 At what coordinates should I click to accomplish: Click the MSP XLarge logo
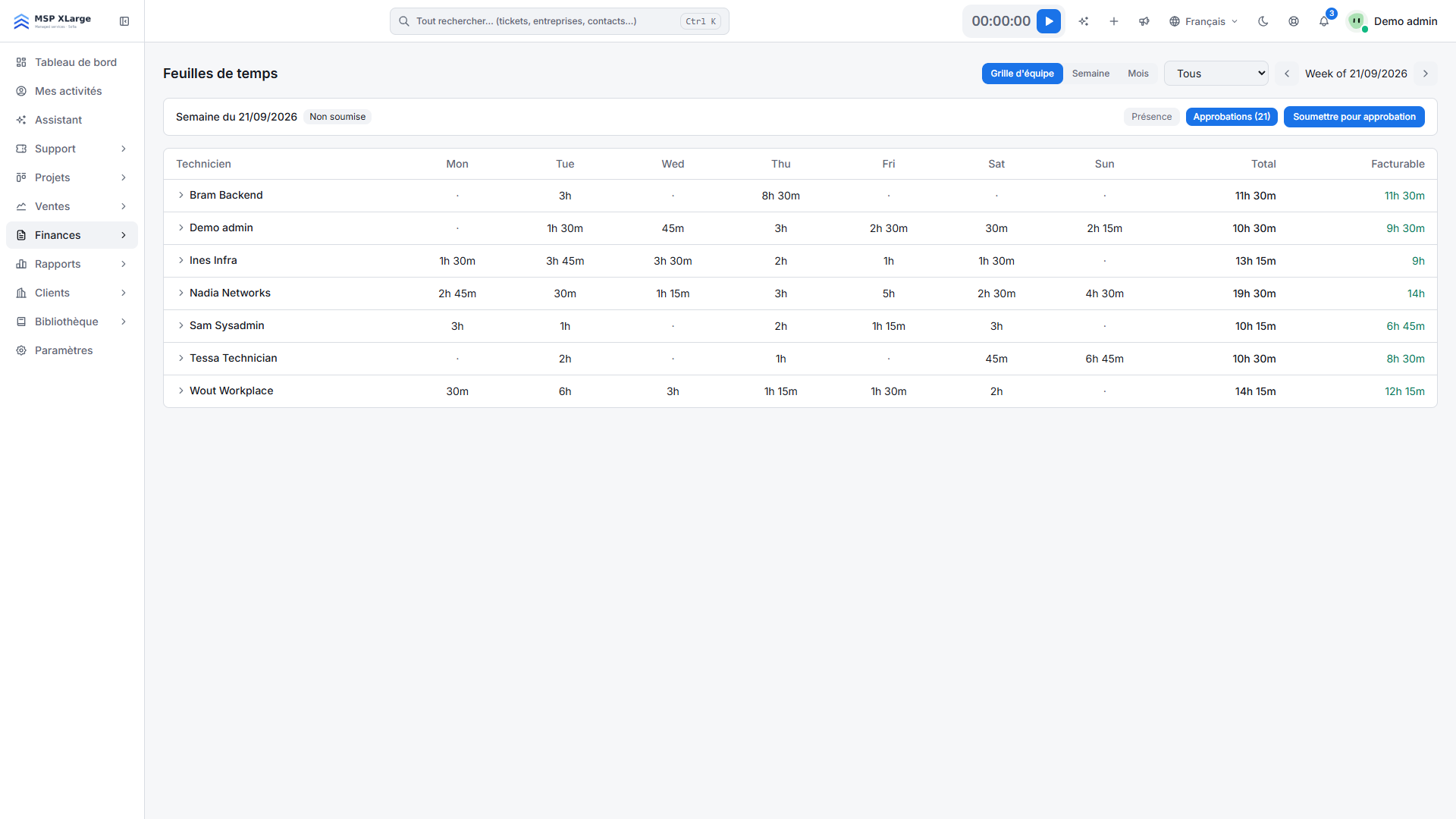tap(52, 20)
